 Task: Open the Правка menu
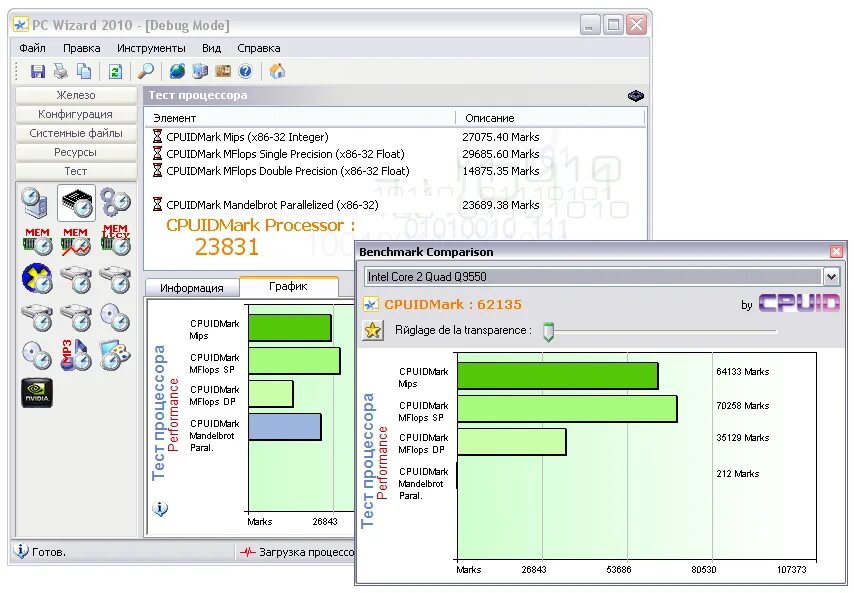pyautogui.click(x=82, y=48)
